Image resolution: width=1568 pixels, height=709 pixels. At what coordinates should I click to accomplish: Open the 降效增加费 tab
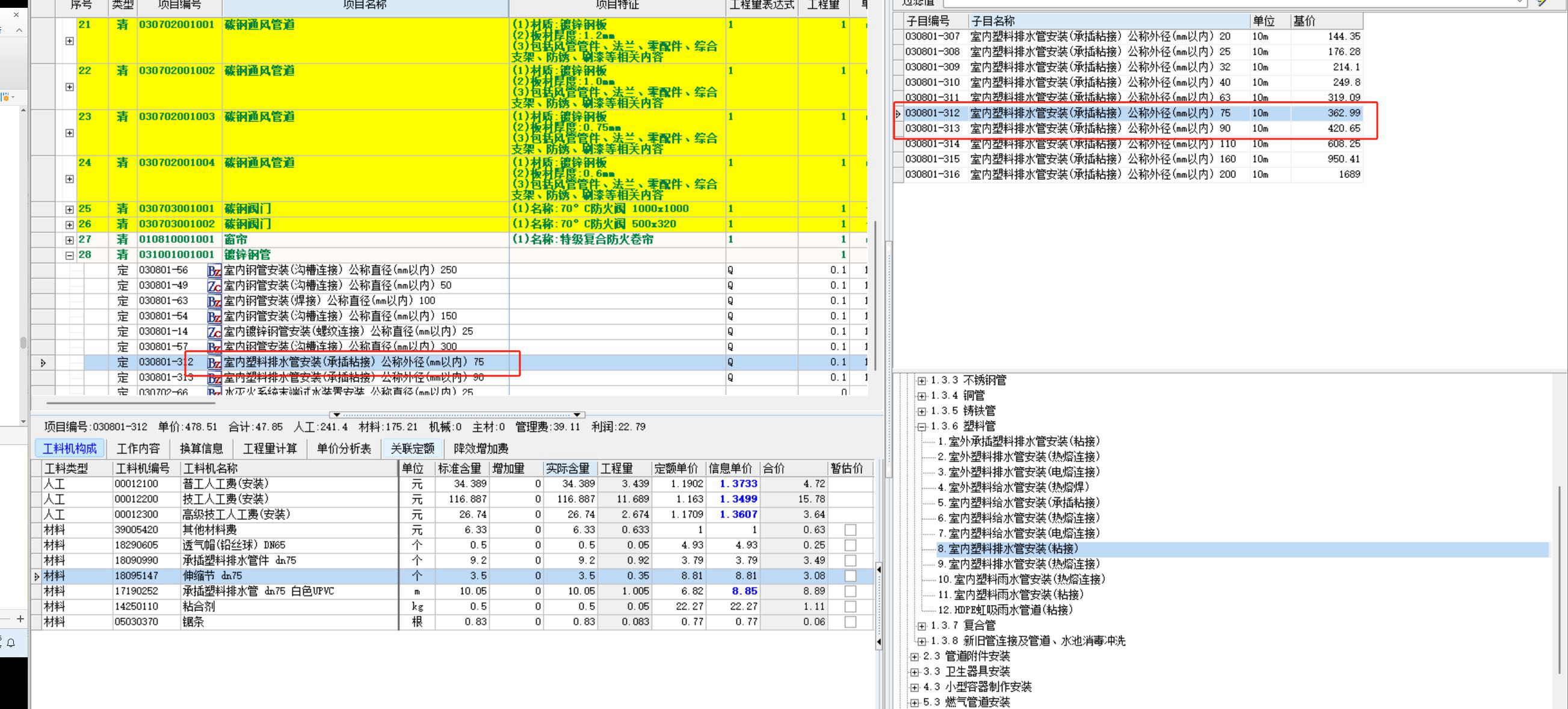click(481, 449)
